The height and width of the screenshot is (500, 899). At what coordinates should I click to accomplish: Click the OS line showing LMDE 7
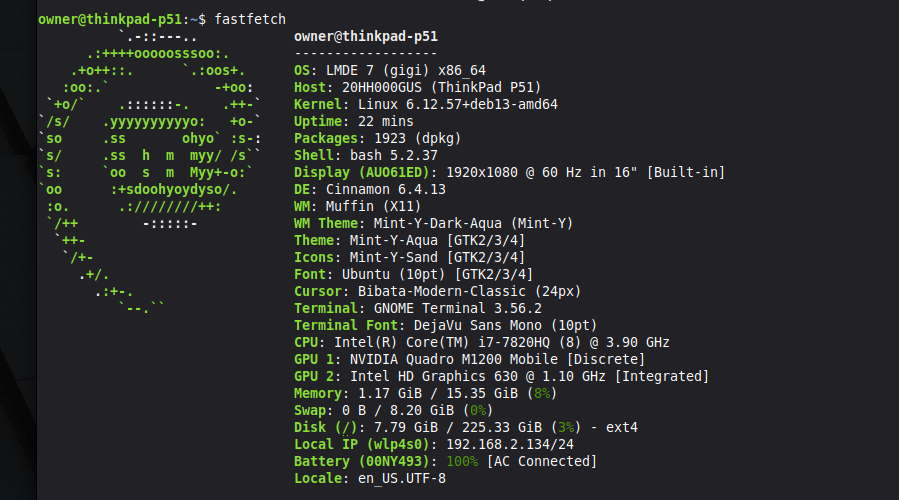pos(390,70)
